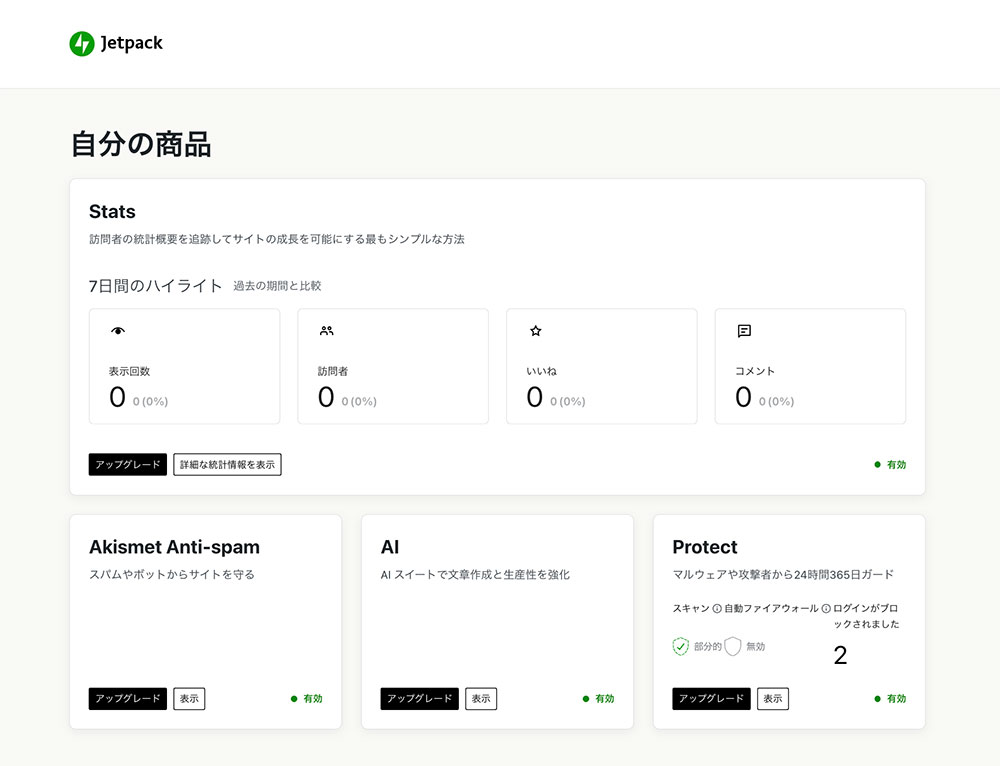The image size is (1000, 766).
Task: Click the green status dot on the Protect card
Action: (878, 698)
